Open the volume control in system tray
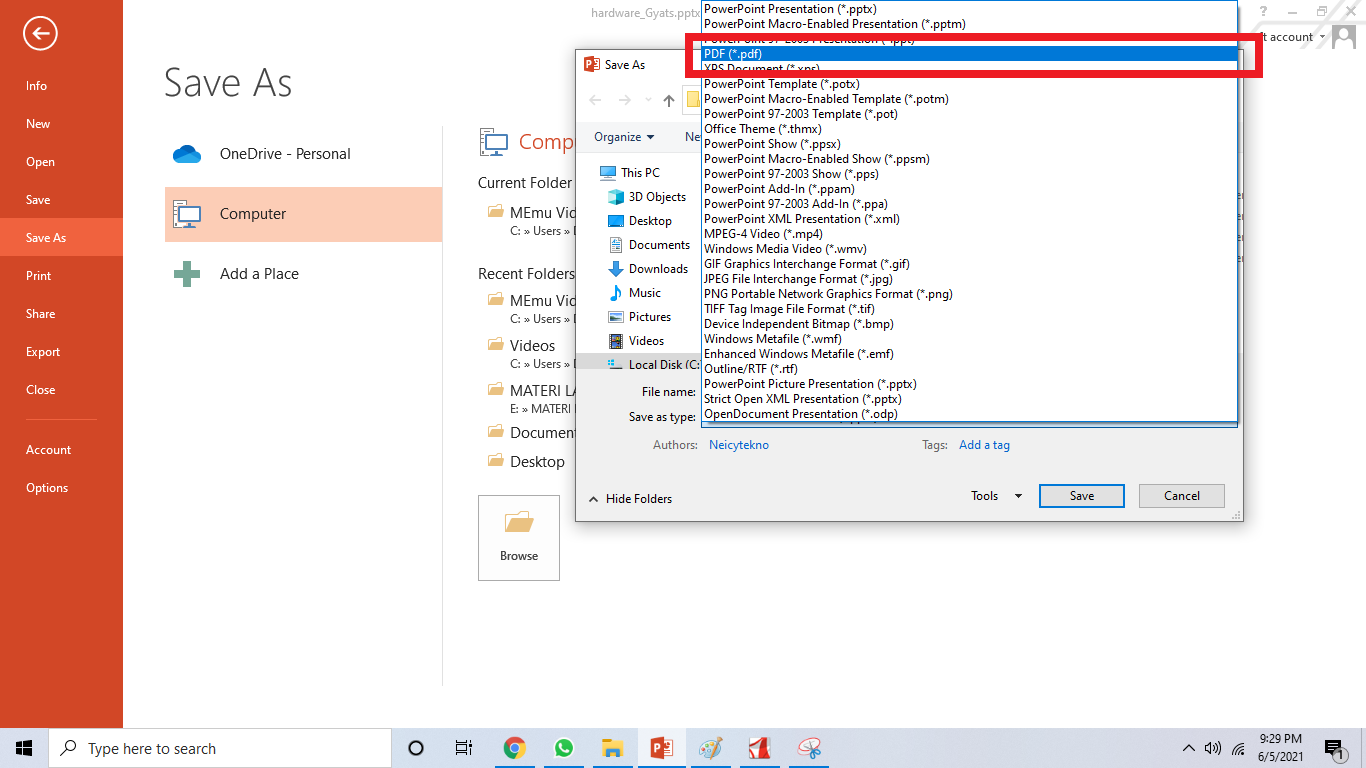The image size is (1366, 768). tap(1213, 748)
